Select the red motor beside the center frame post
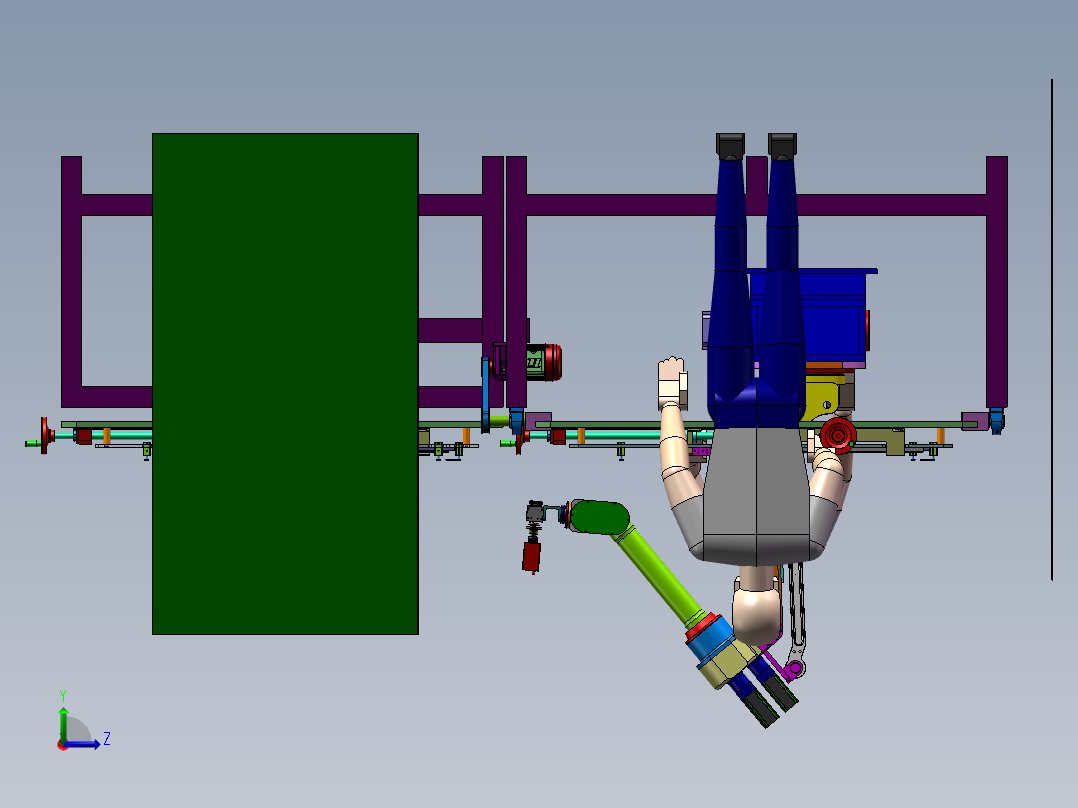Screen dimensions: 1078x808 point(544,362)
